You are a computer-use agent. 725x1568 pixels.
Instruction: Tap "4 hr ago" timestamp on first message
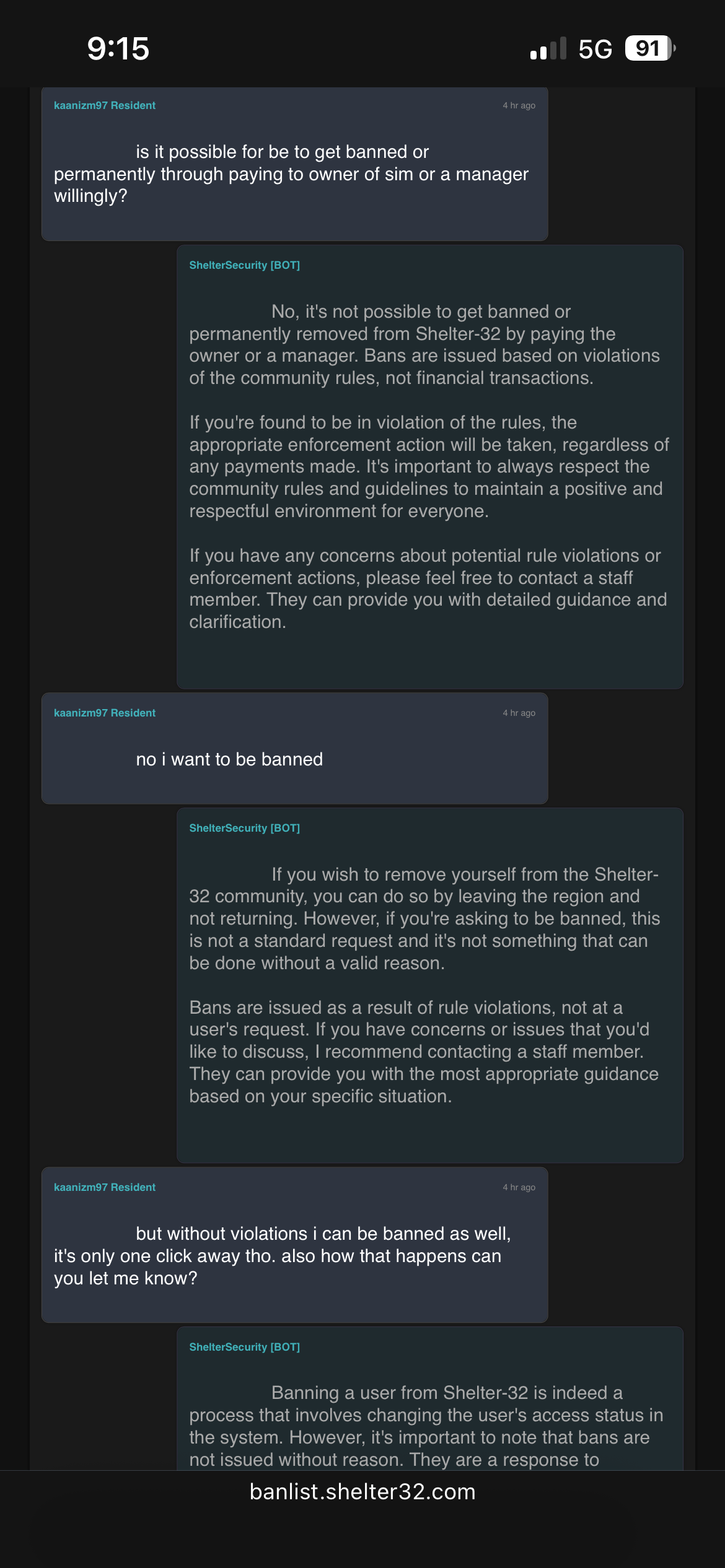pos(519,106)
